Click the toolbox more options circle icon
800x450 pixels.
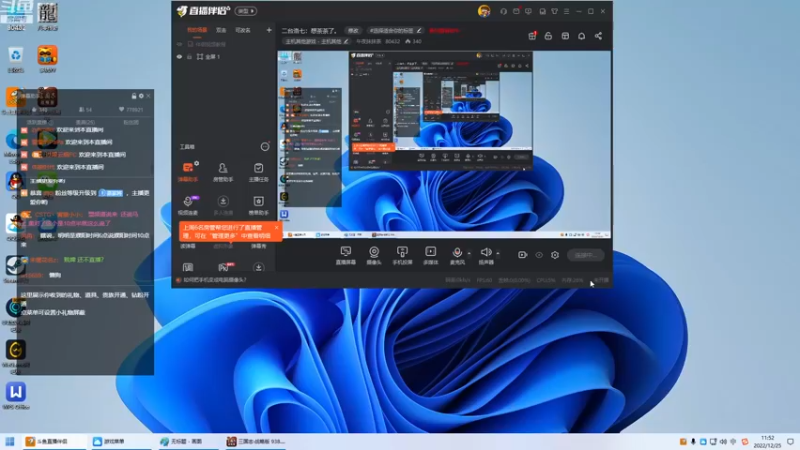click(x=265, y=147)
